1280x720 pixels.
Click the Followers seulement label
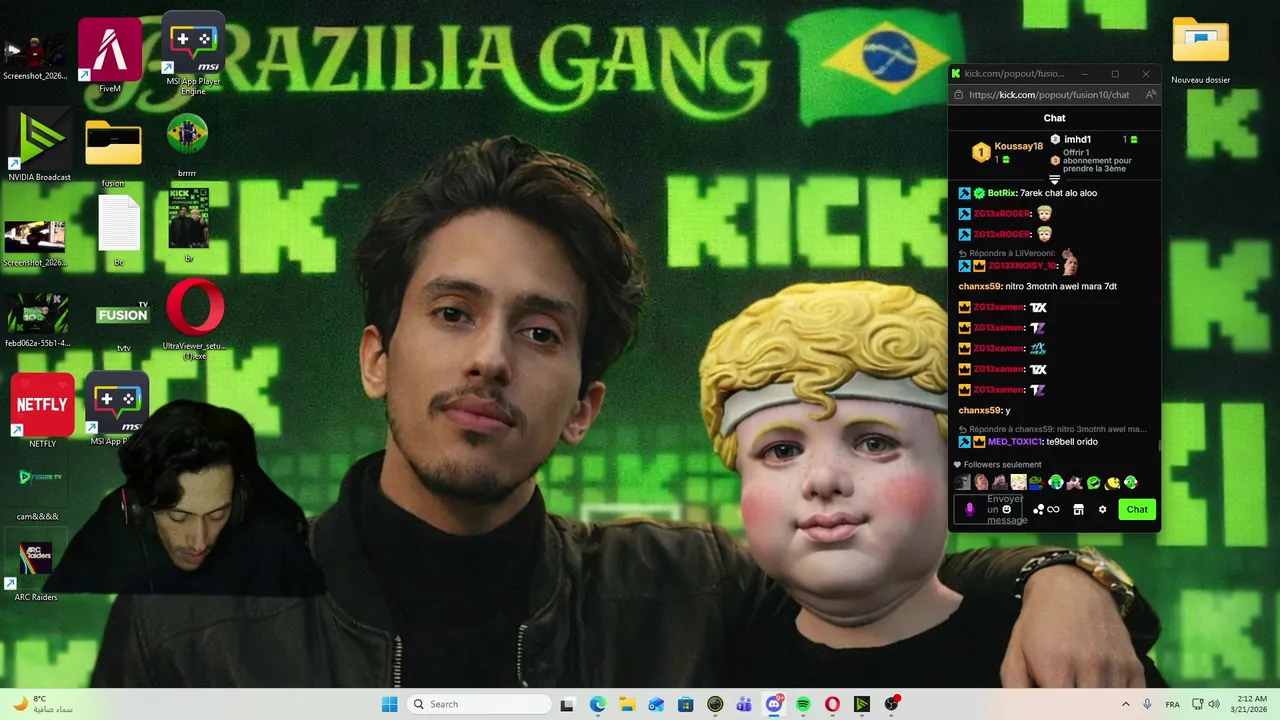(1002, 464)
